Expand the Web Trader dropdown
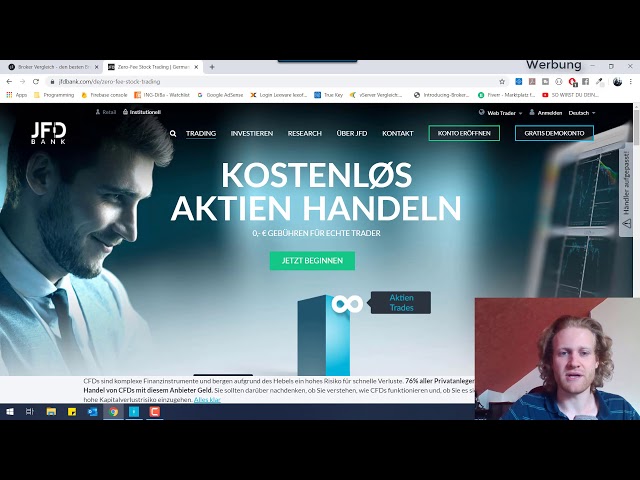 [500, 113]
